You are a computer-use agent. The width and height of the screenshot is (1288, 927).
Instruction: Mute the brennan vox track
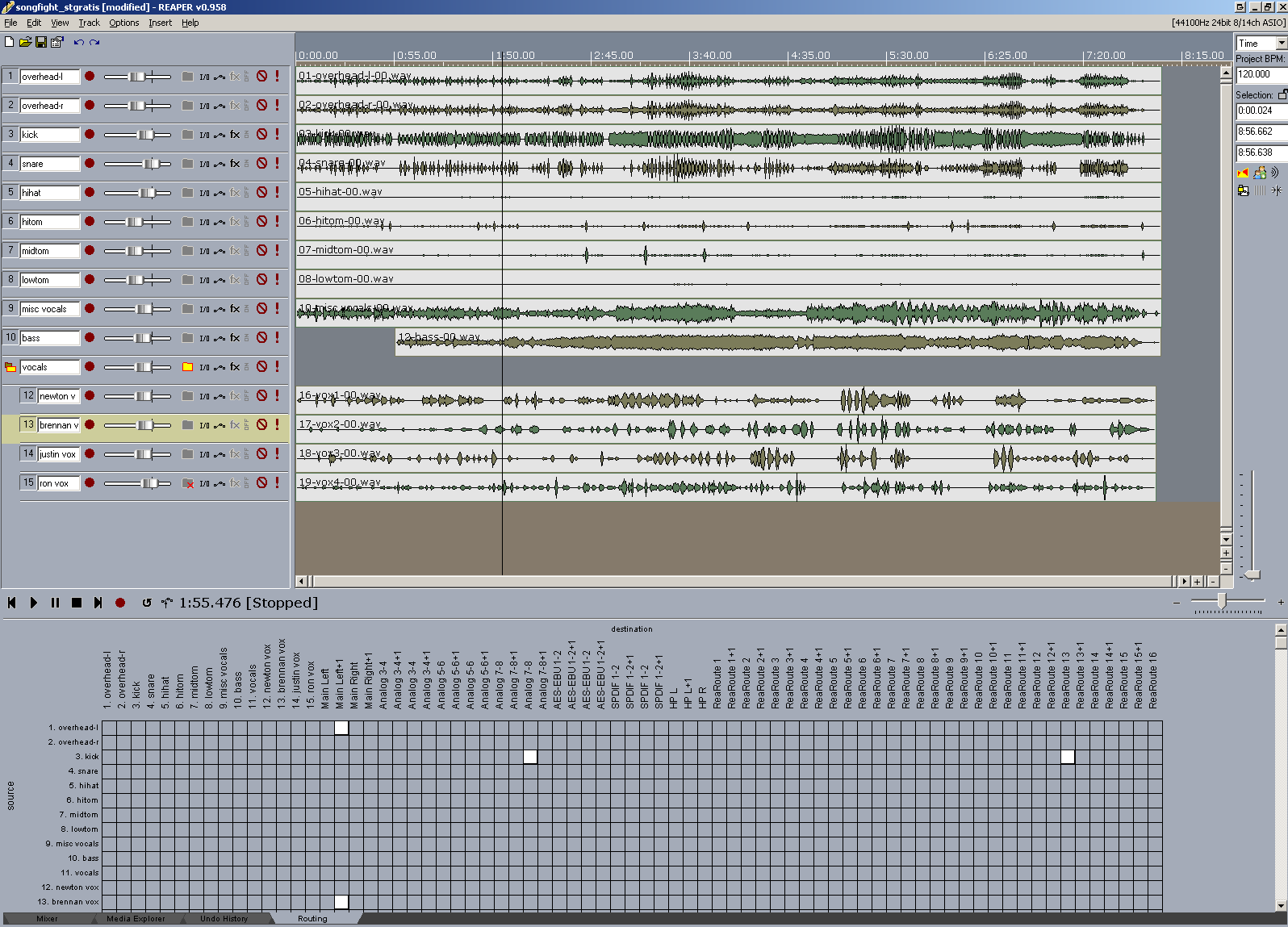(x=262, y=425)
